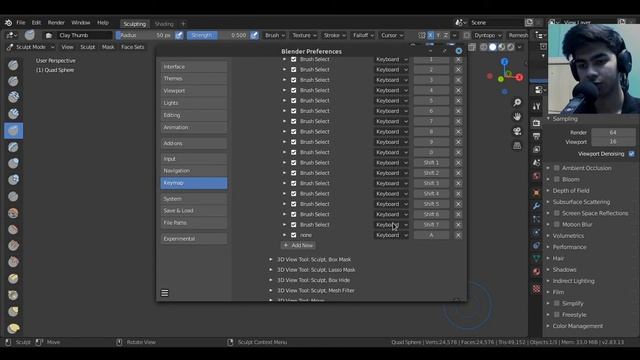Expand Brush Select entry for key 7
Screen dimensions: 640x360
[x=284, y=121]
